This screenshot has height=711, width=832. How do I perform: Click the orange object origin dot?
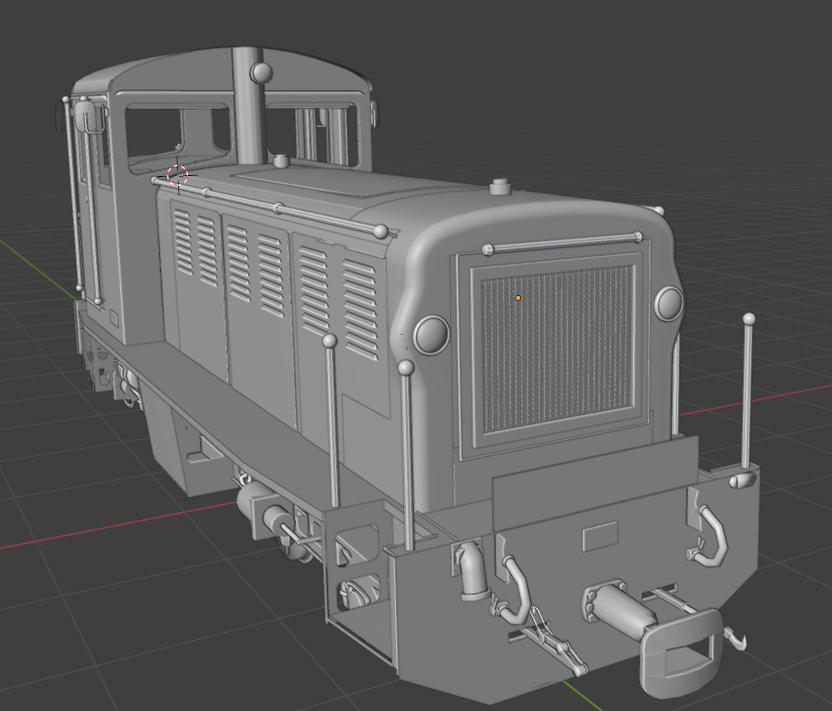coord(518,298)
